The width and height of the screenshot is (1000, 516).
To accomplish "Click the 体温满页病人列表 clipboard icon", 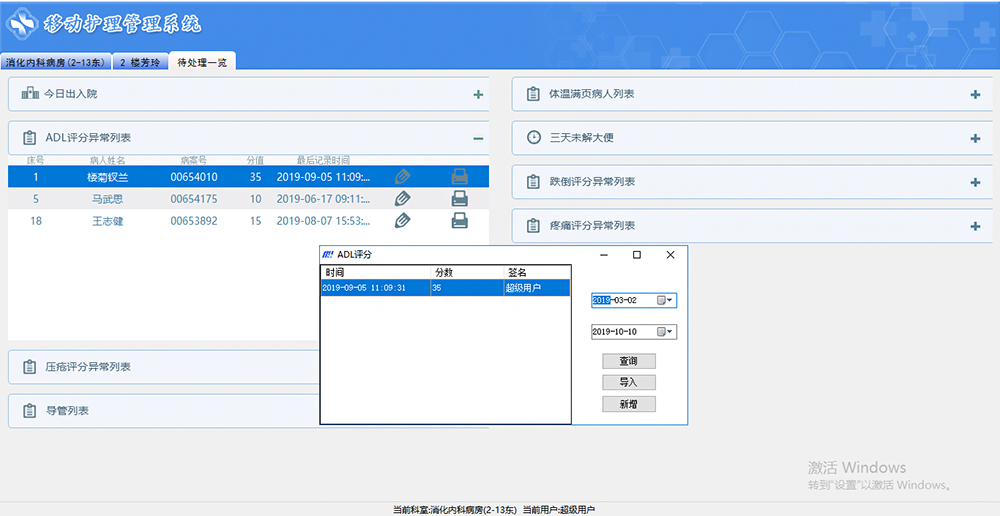I will pyautogui.click(x=533, y=94).
